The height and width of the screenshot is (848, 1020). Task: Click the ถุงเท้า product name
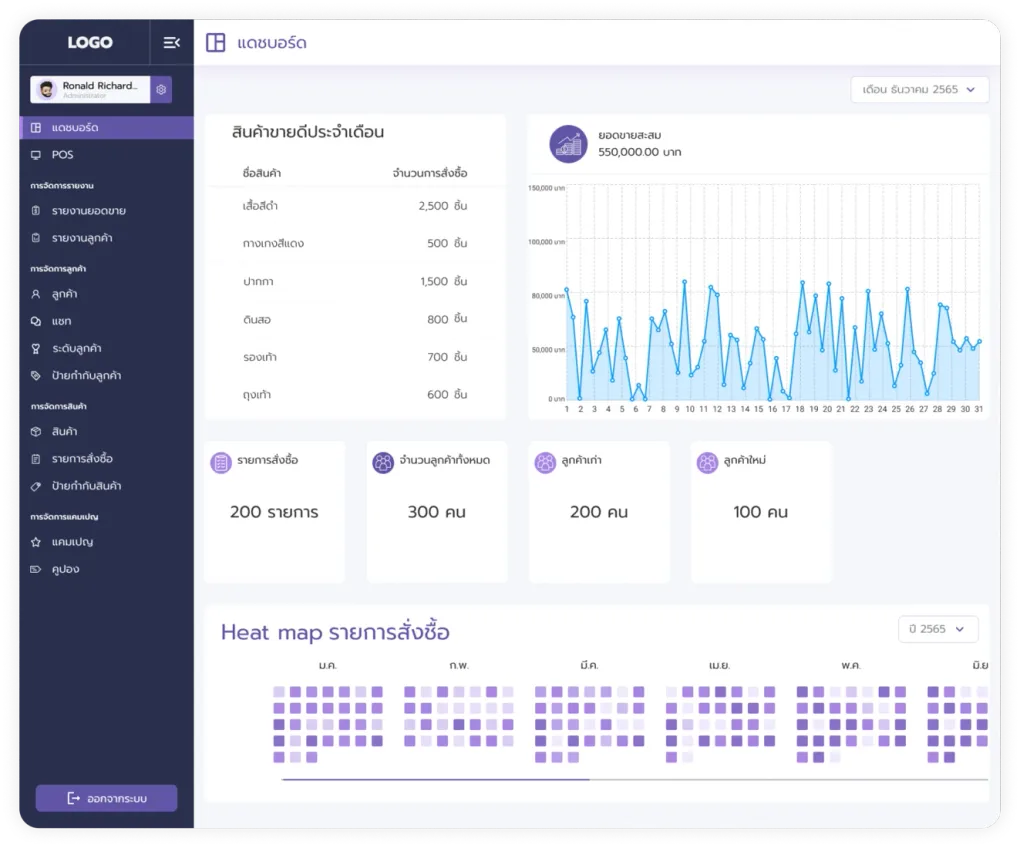pyautogui.click(x=257, y=395)
